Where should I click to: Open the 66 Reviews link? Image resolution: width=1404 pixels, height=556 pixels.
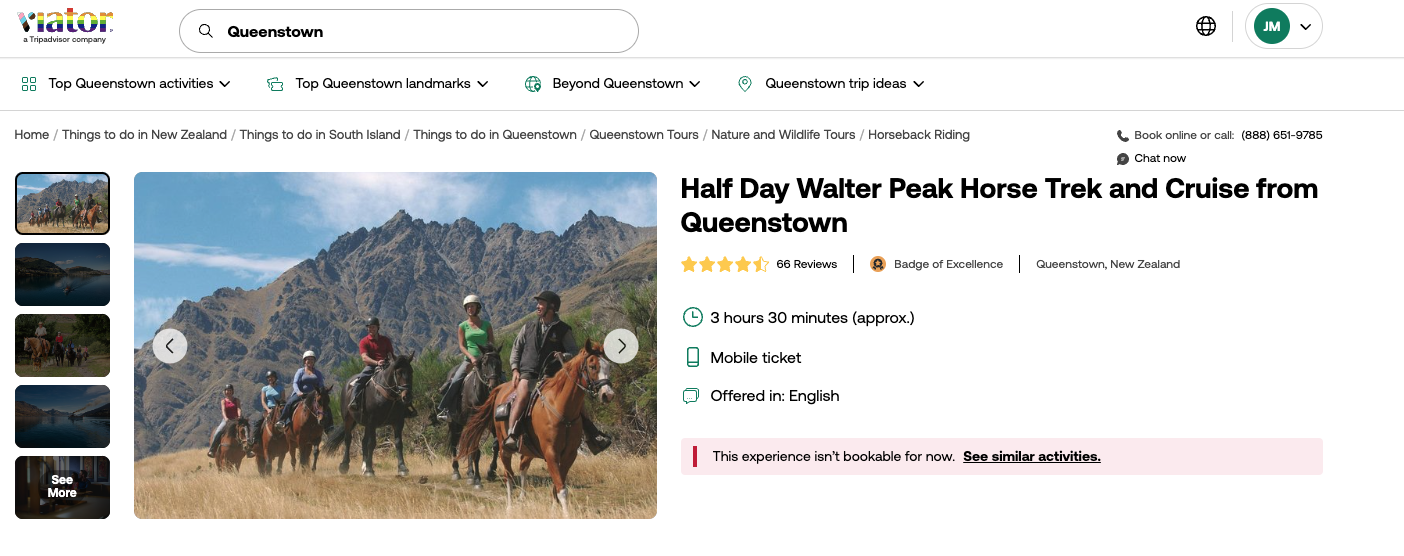[x=806, y=264]
